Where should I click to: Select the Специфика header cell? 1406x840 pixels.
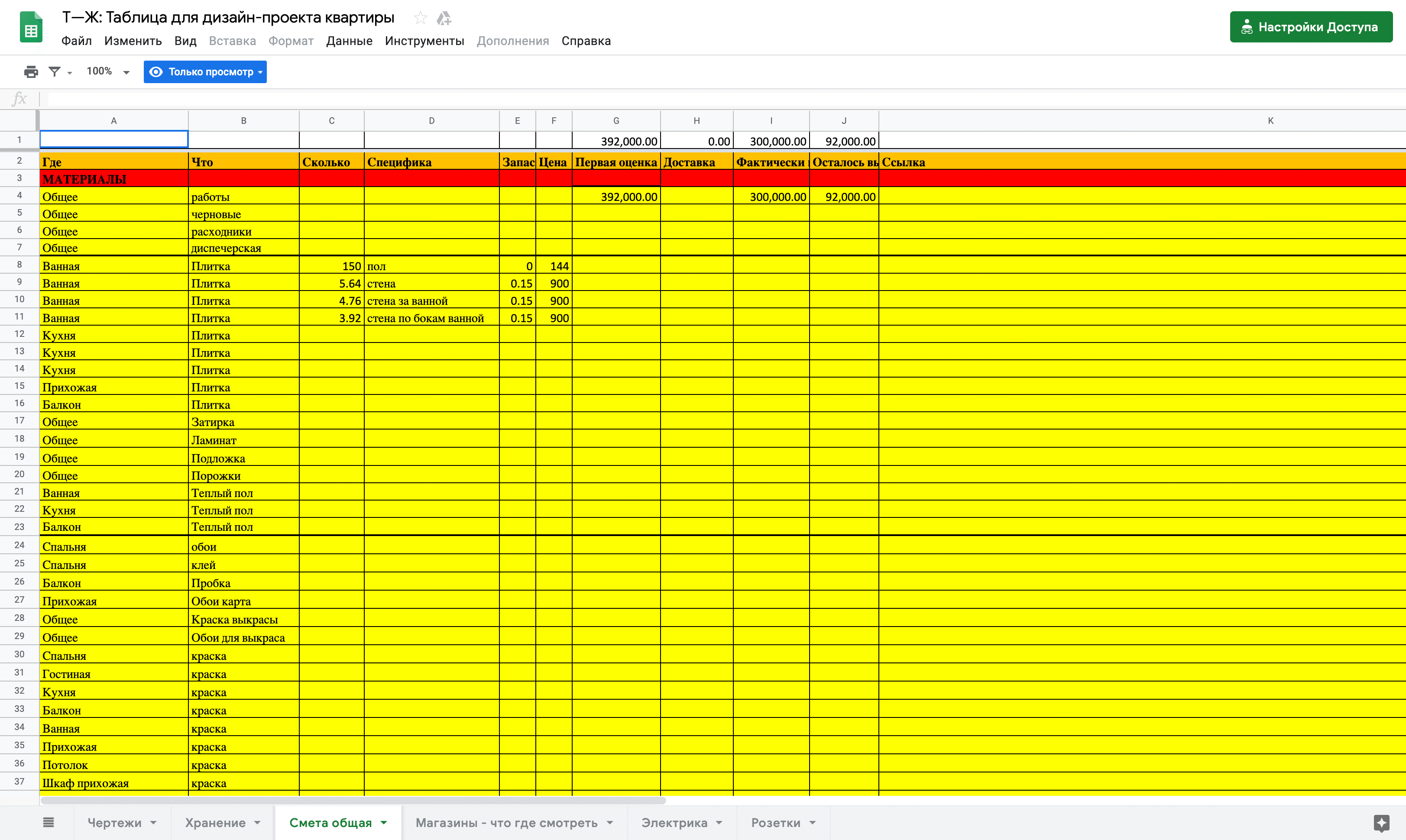pos(431,162)
